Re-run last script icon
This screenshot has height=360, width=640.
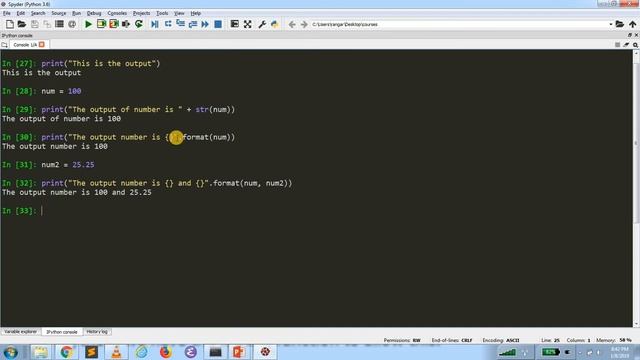139,24
